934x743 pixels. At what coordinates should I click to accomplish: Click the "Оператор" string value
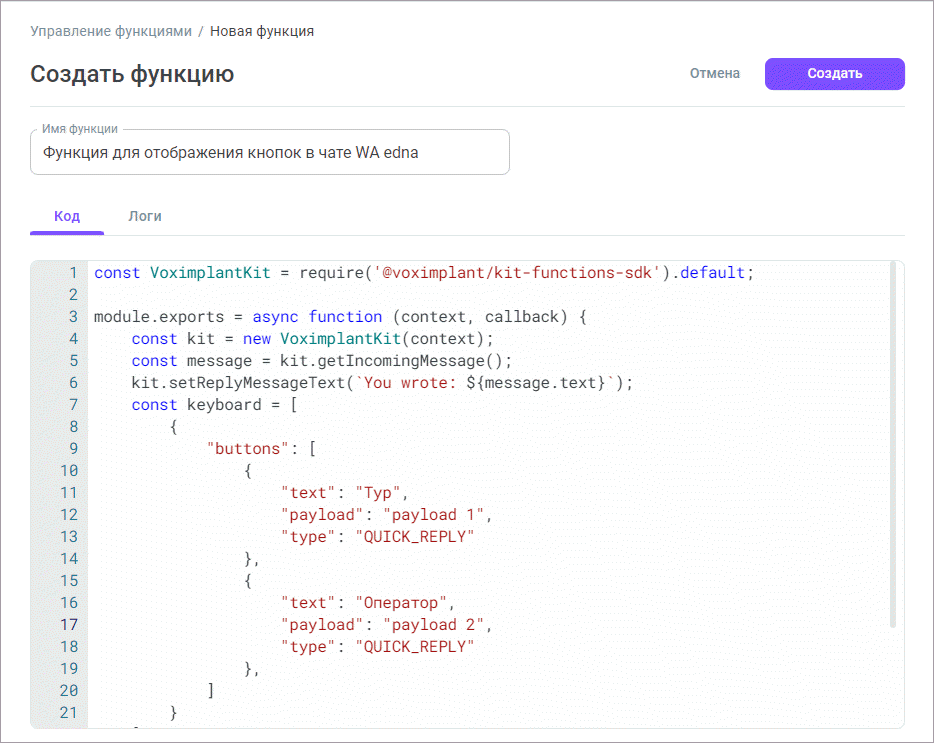(x=400, y=603)
